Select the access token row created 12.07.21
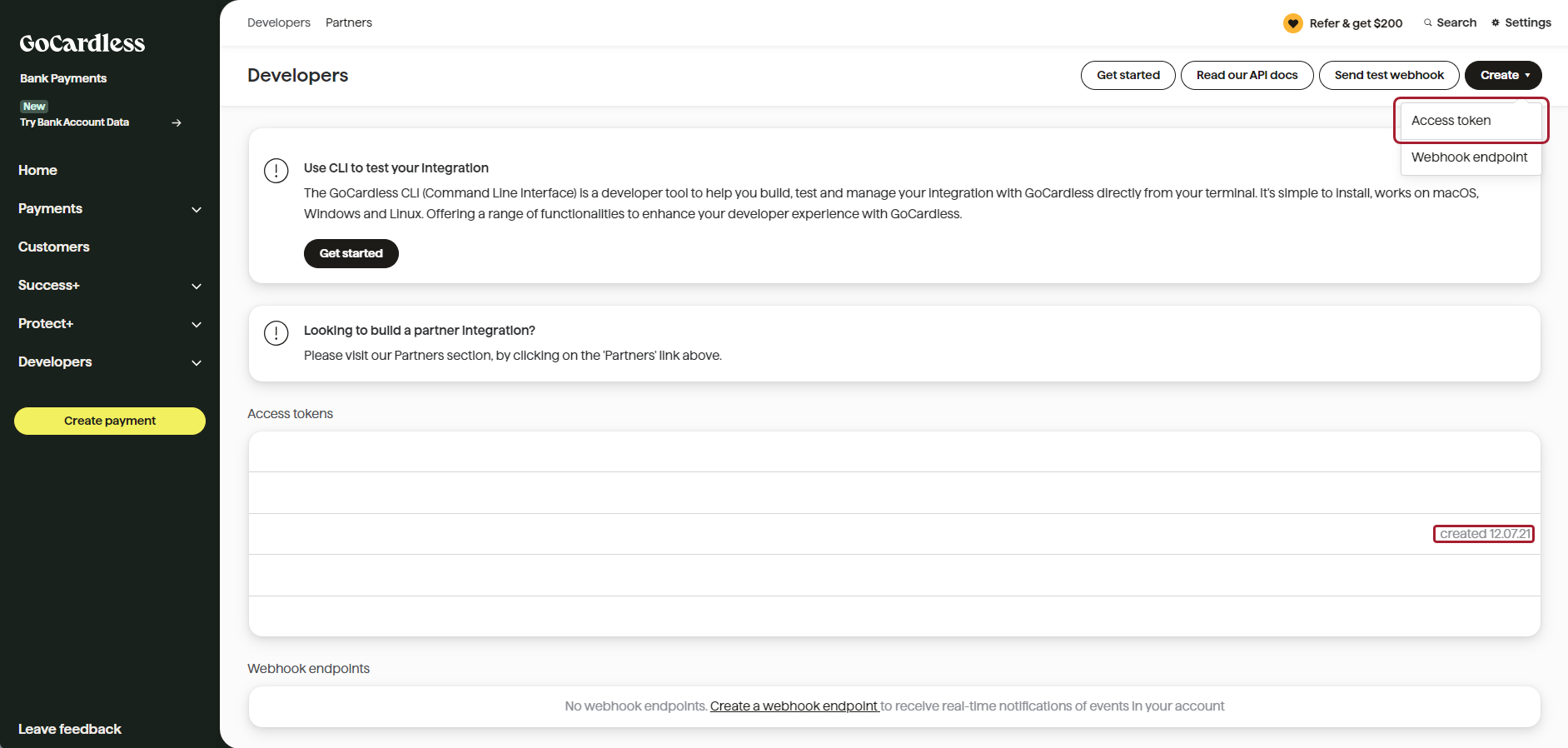 [894, 534]
